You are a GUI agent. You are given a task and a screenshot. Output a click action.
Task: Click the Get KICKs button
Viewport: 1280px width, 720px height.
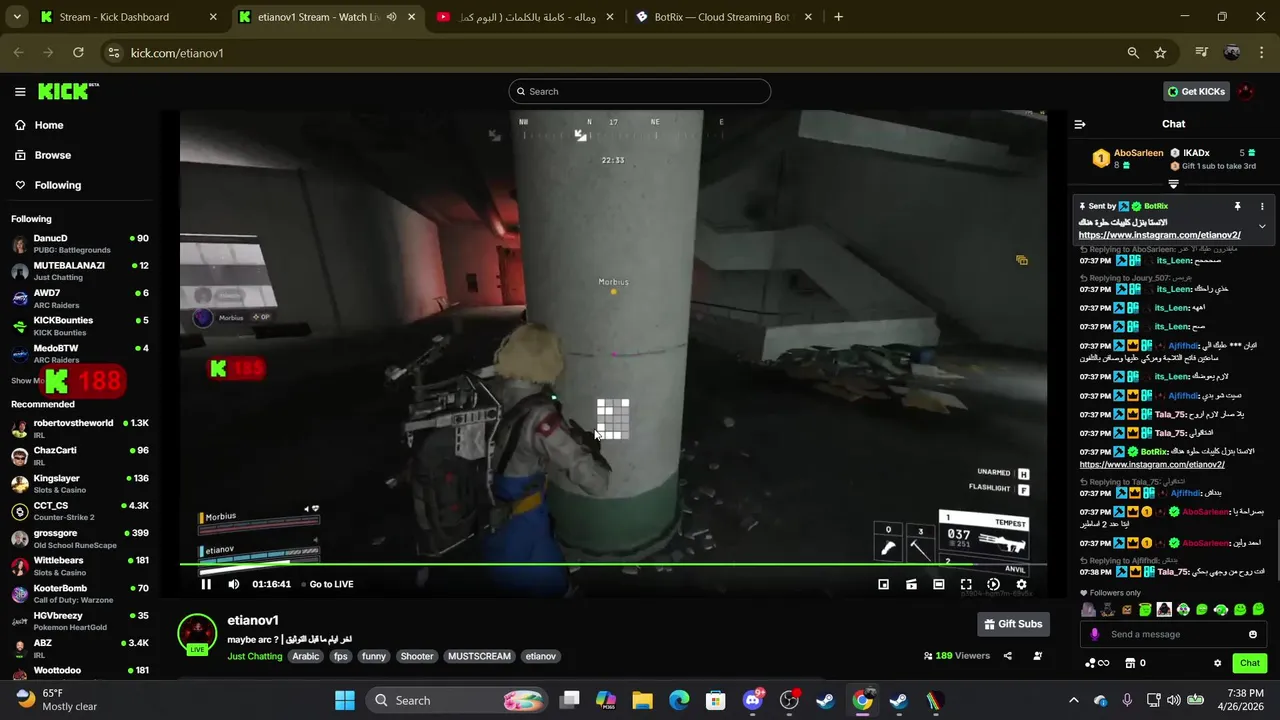[1195, 91]
